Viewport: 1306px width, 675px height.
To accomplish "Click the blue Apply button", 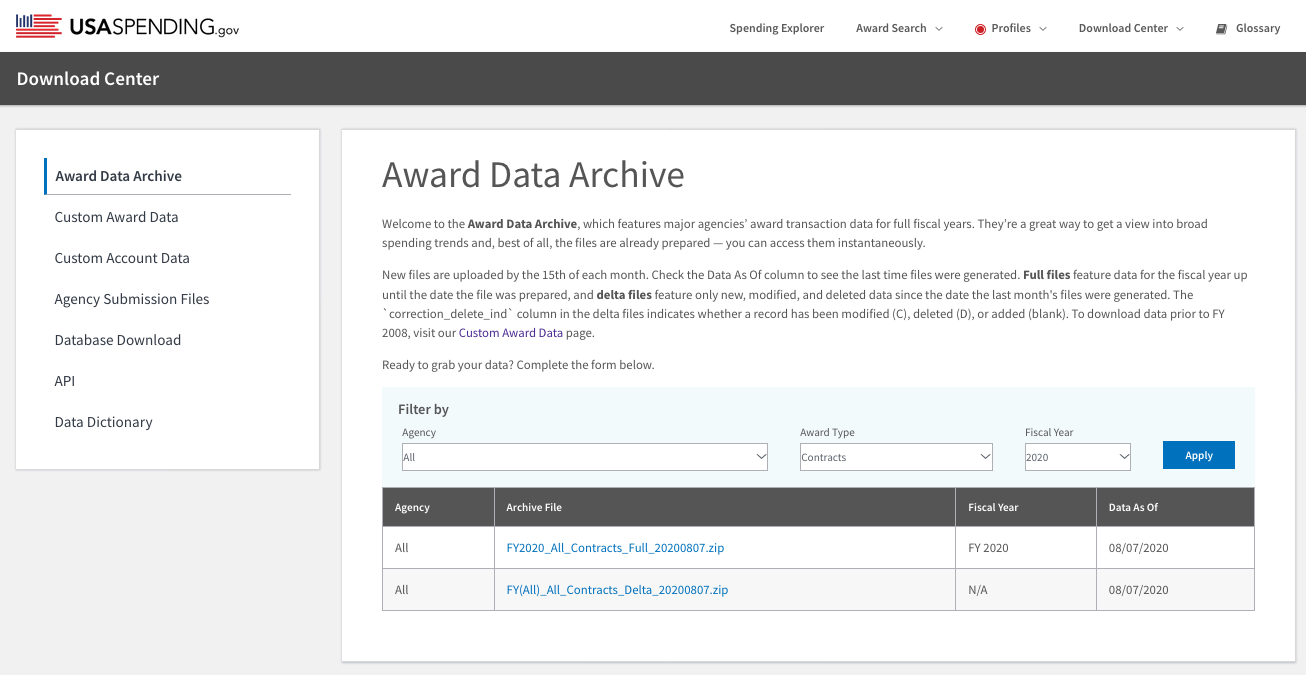I will [x=1199, y=455].
